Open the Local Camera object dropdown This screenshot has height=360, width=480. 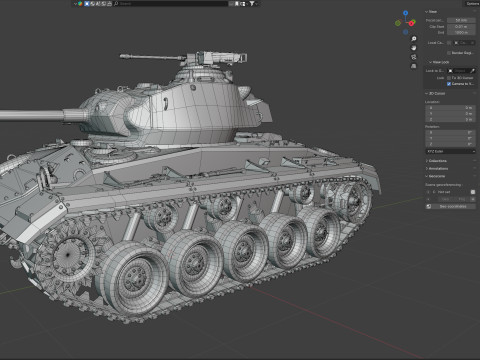[464, 43]
